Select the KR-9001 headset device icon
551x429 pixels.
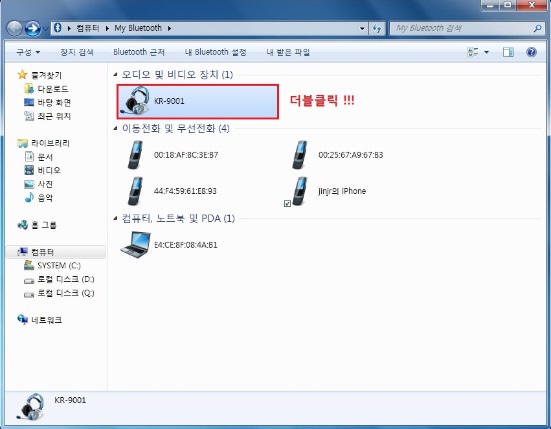point(135,101)
